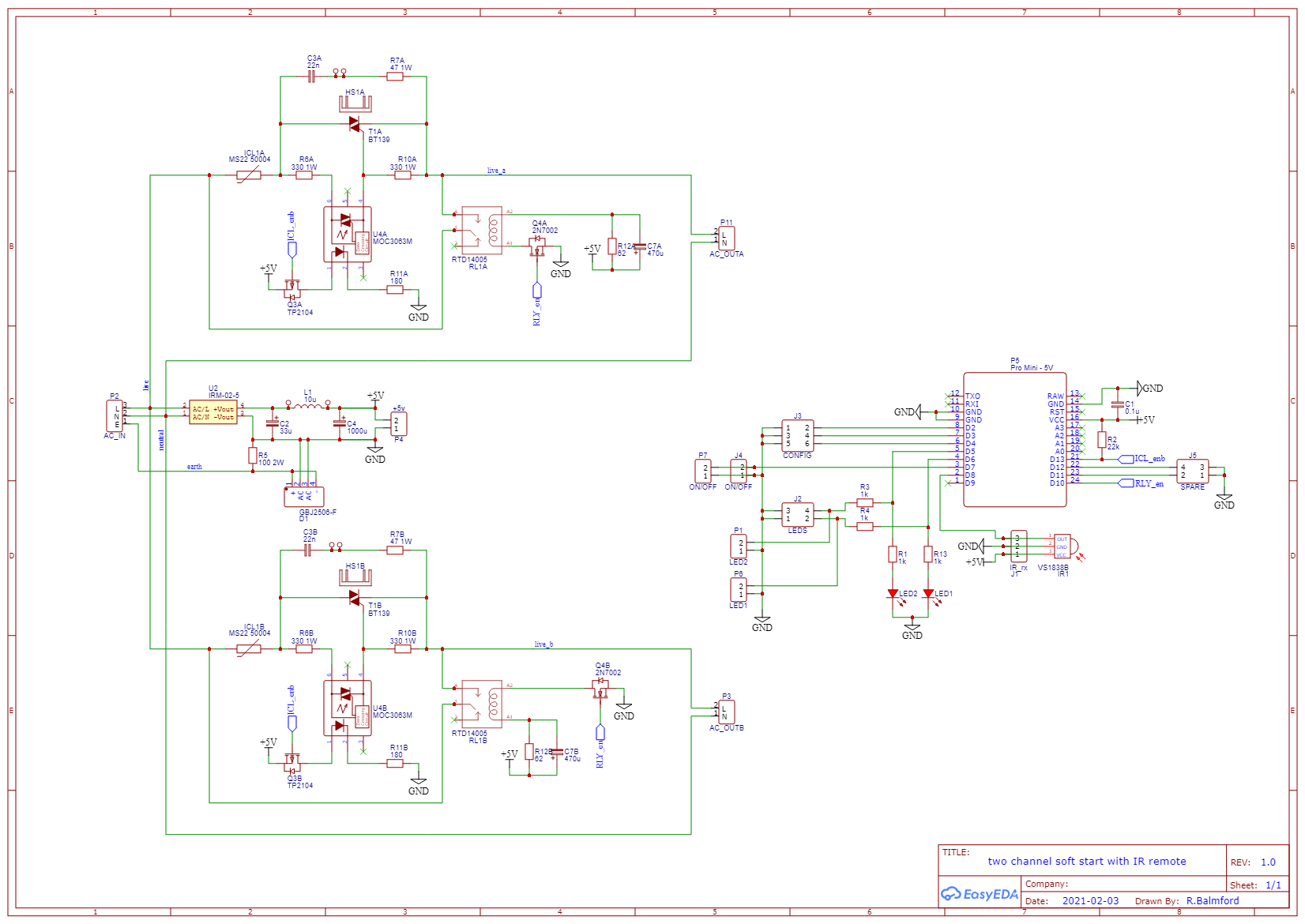The height and width of the screenshot is (924, 1305).
Task: Click the Q3A TP2104 transistor
Action: 292,289
